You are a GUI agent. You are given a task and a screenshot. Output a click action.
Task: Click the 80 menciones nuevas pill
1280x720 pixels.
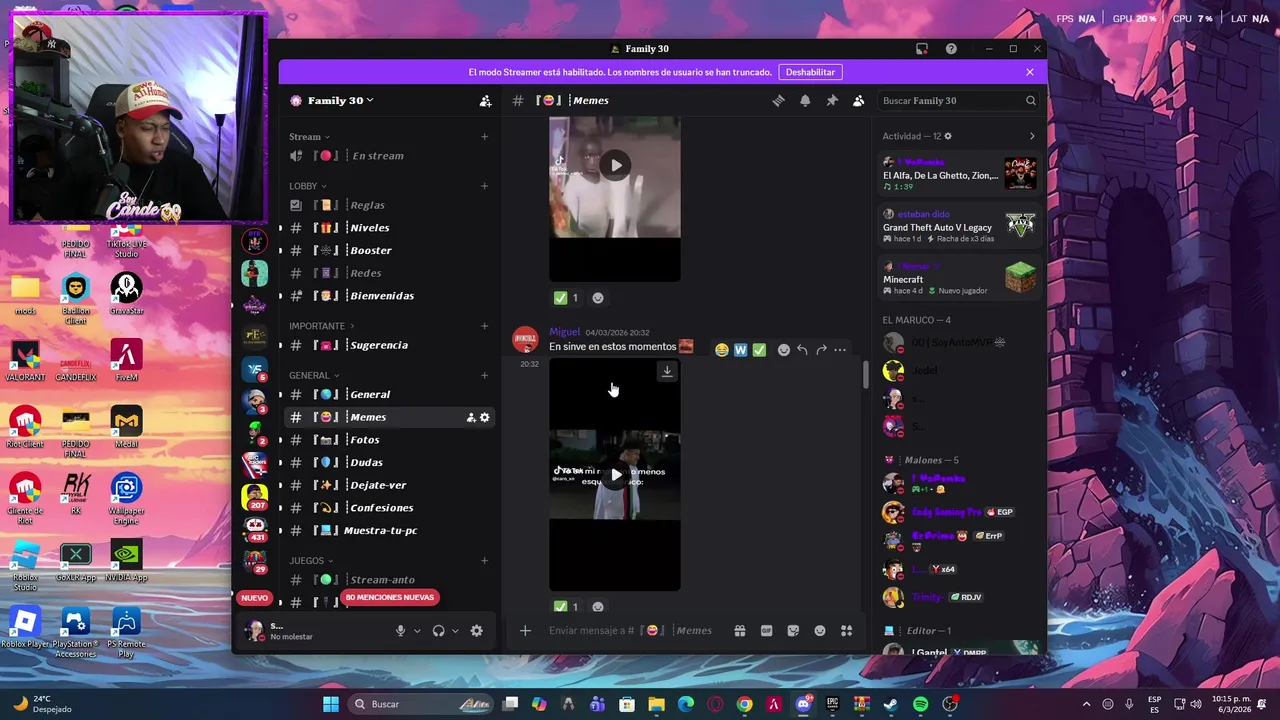pyautogui.click(x=390, y=597)
